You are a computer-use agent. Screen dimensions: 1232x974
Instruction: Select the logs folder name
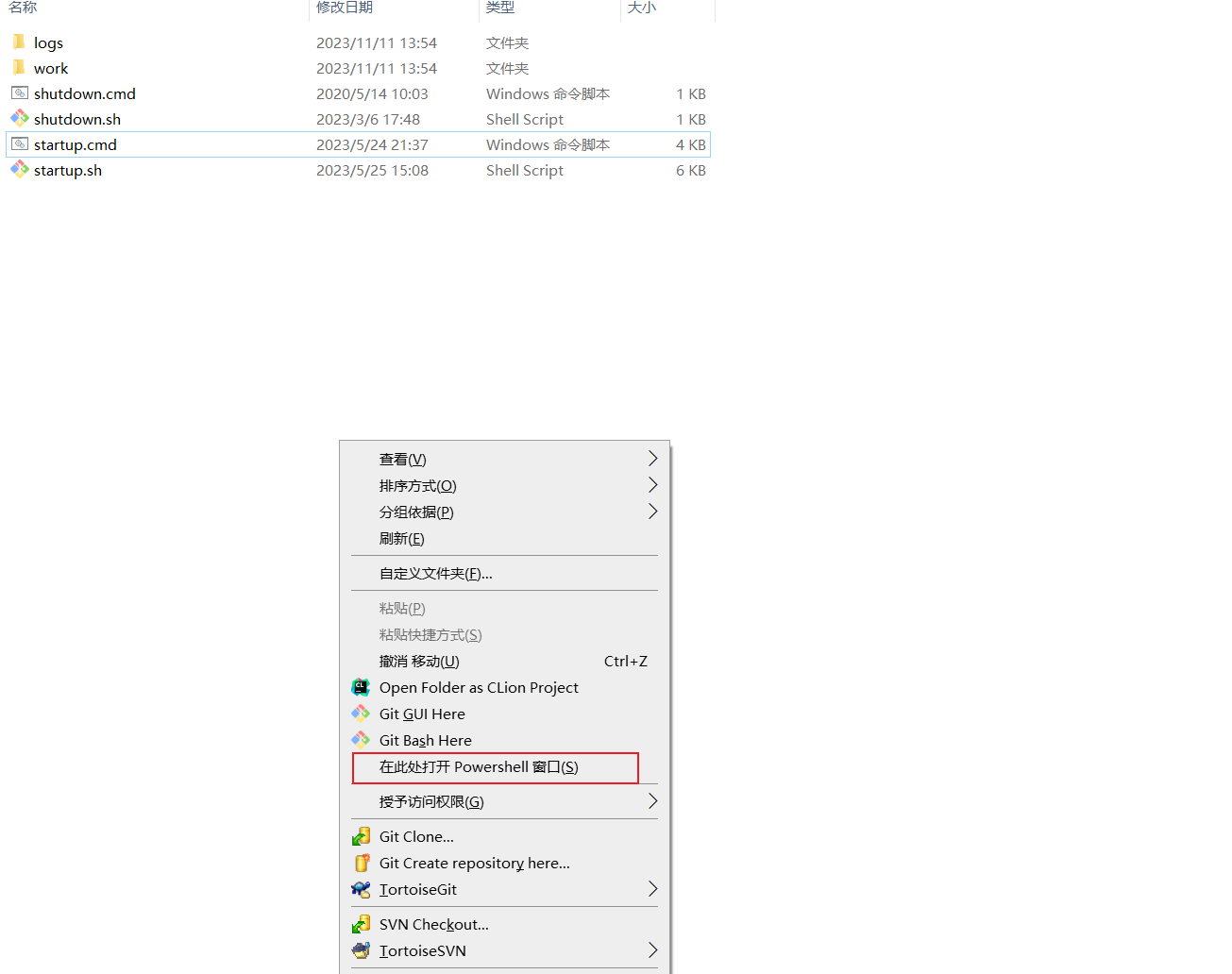click(x=48, y=42)
